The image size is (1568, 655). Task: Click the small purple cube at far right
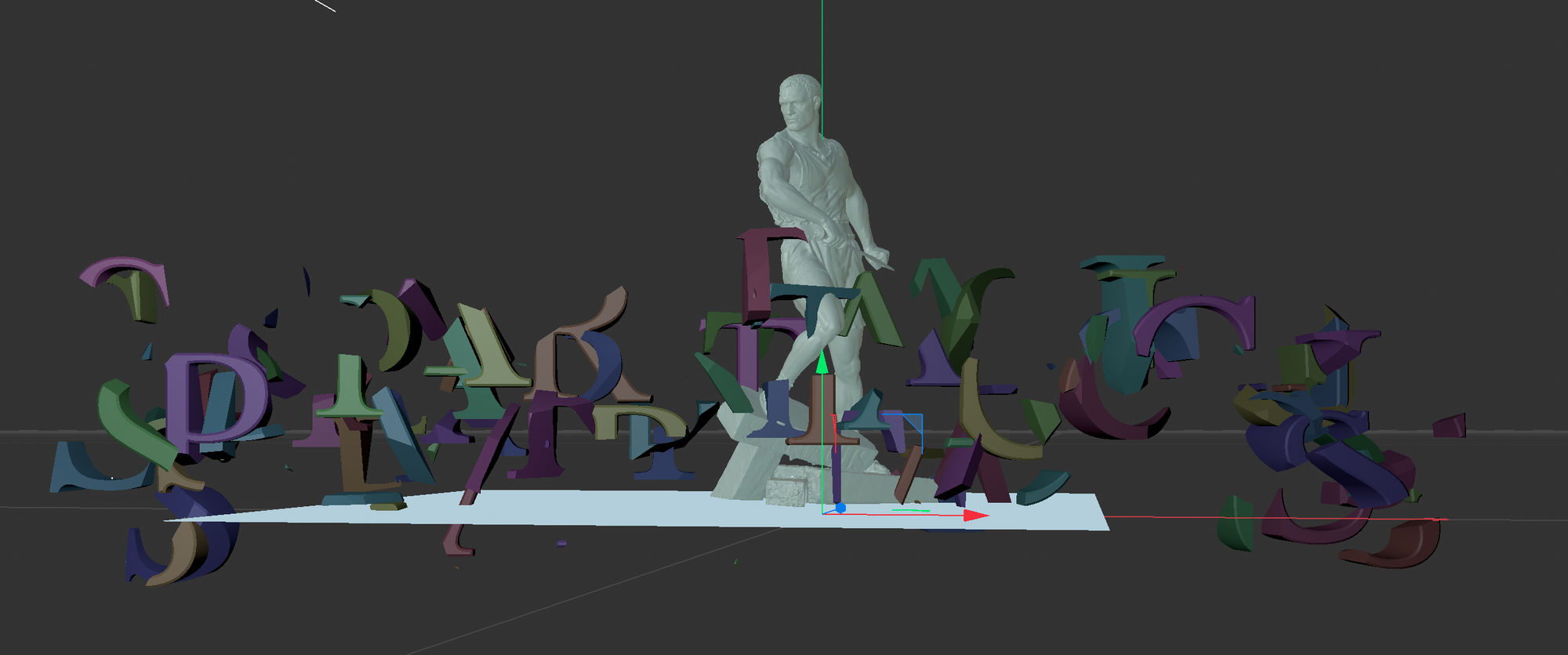[1449, 426]
